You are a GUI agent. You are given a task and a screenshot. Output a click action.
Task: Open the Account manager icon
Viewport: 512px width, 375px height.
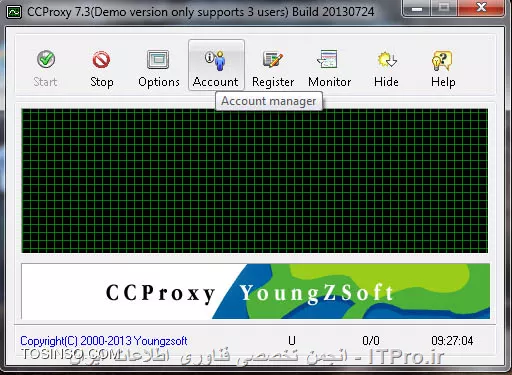(215, 60)
